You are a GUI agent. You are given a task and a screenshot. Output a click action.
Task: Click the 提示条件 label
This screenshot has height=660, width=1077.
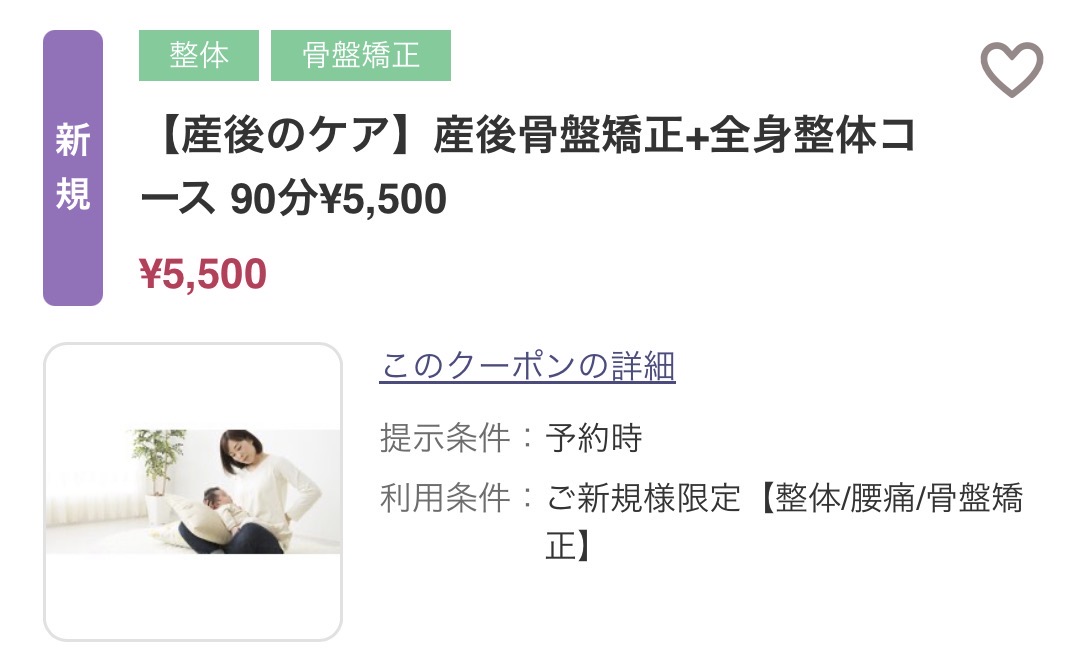pyautogui.click(x=445, y=437)
